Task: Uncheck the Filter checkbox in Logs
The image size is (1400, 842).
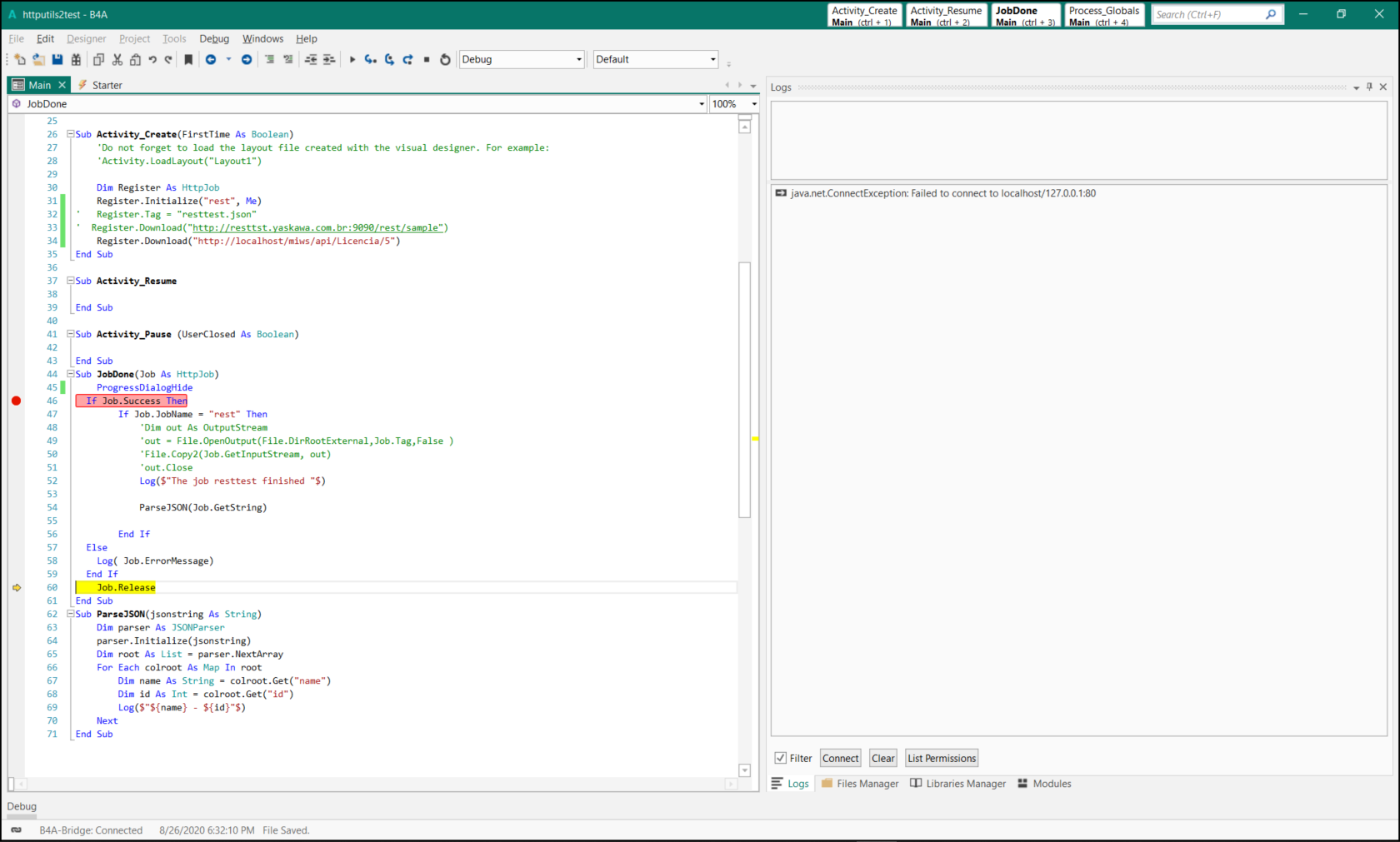Action: pyautogui.click(x=781, y=758)
